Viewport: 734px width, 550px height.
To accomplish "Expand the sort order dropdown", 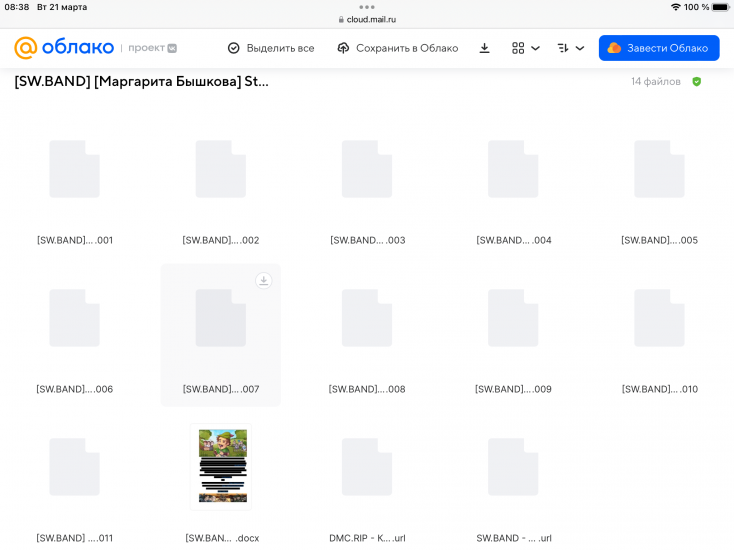I will tap(570, 48).
